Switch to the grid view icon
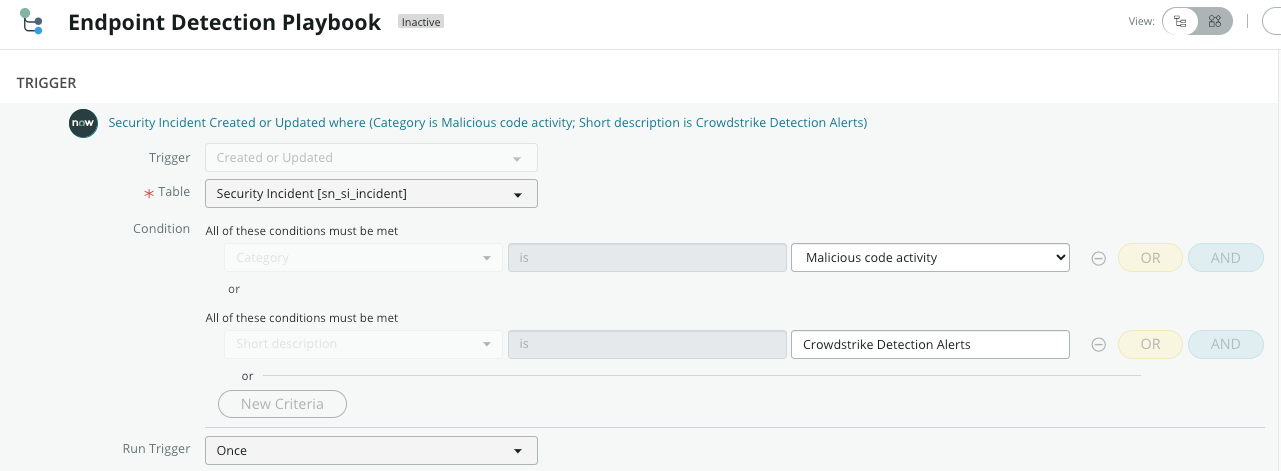 pyautogui.click(x=1215, y=21)
